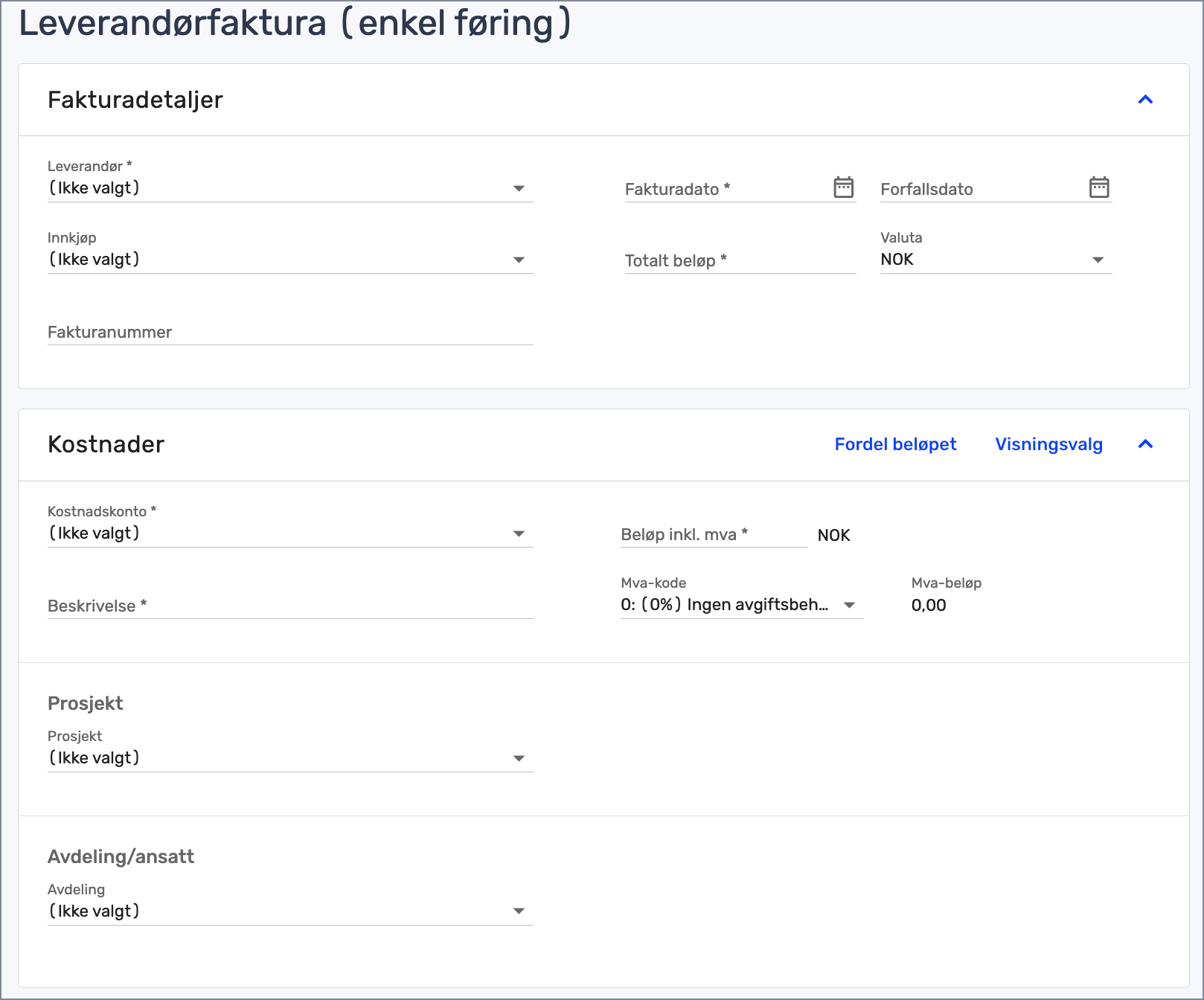
Task: Open the Innkjøp dropdown
Action: click(290, 260)
